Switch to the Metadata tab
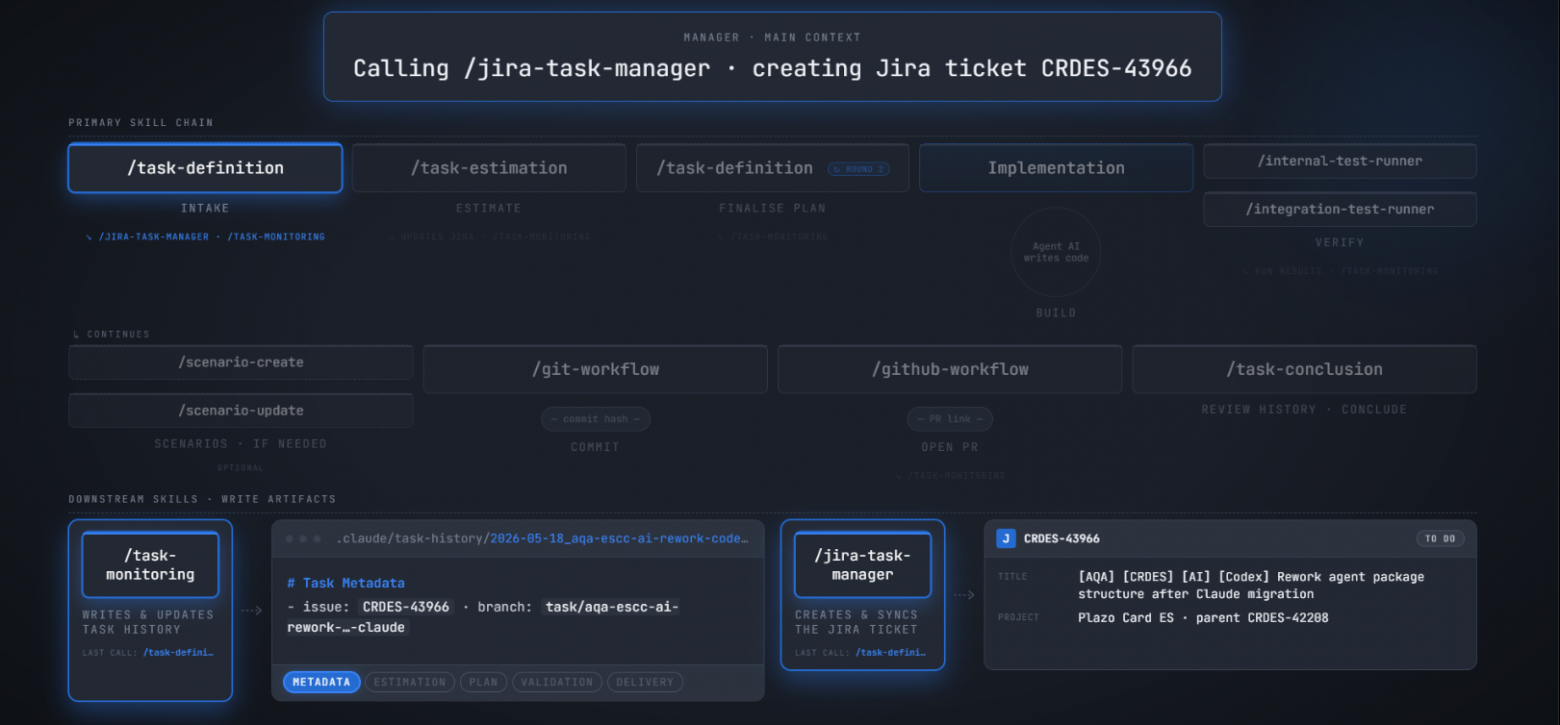 322,682
